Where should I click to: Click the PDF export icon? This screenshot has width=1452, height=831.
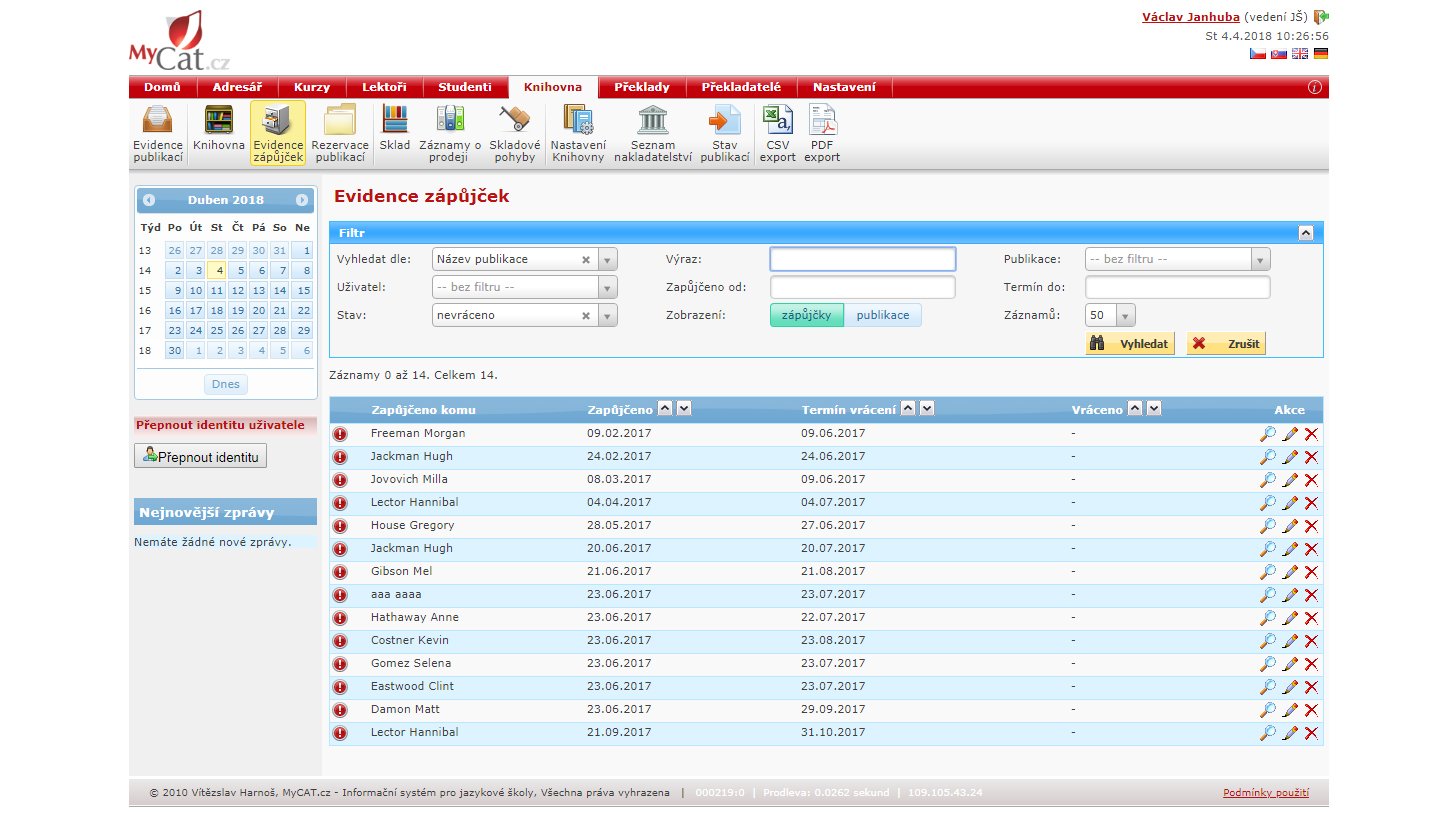click(822, 134)
